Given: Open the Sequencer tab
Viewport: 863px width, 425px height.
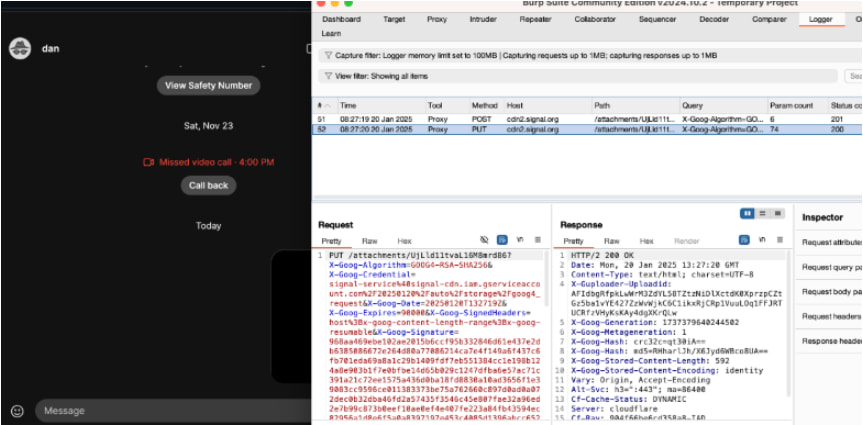Looking at the screenshot, I should pyautogui.click(x=657, y=19).
